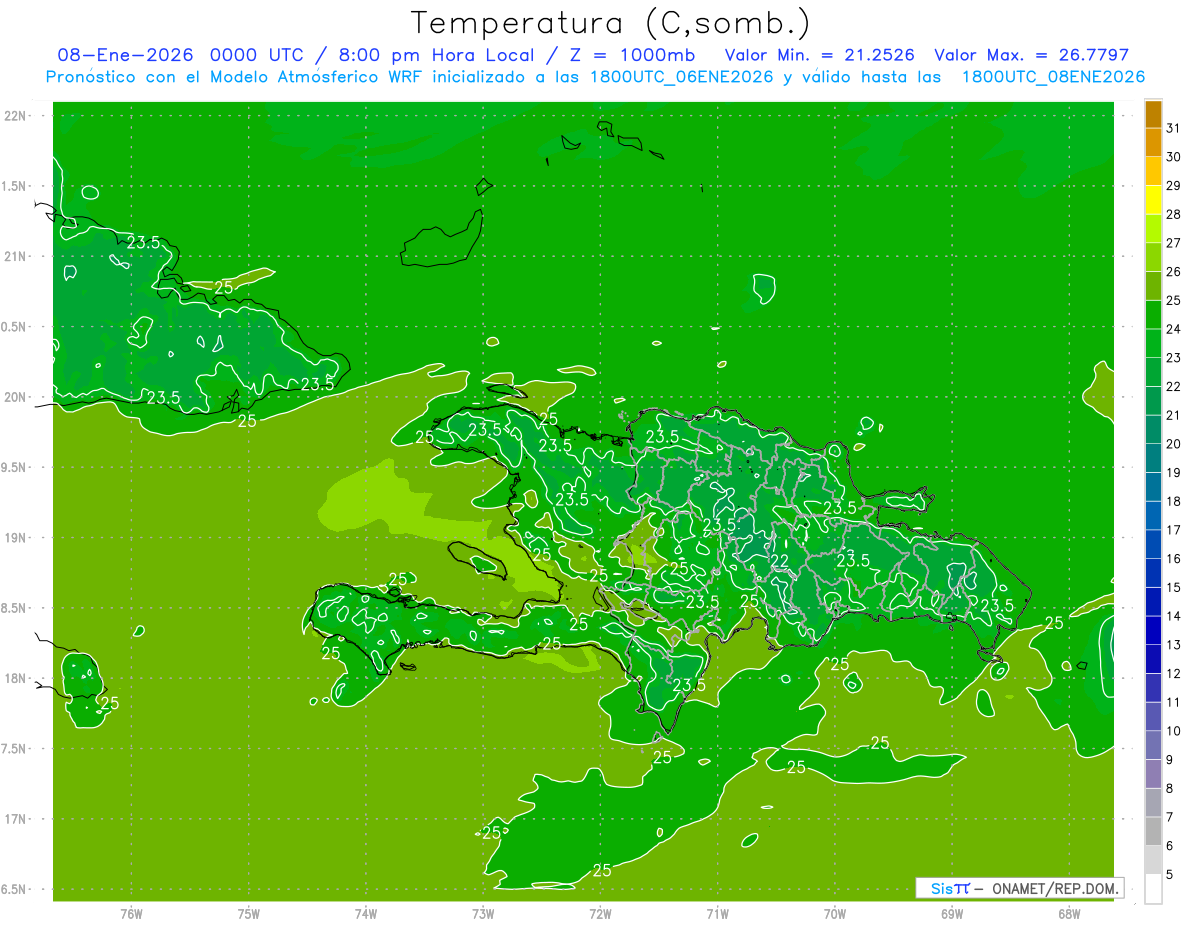Click the "68W" longitude axis label
Viewport: 1200px width, 927px height.
click(1069, 915)
